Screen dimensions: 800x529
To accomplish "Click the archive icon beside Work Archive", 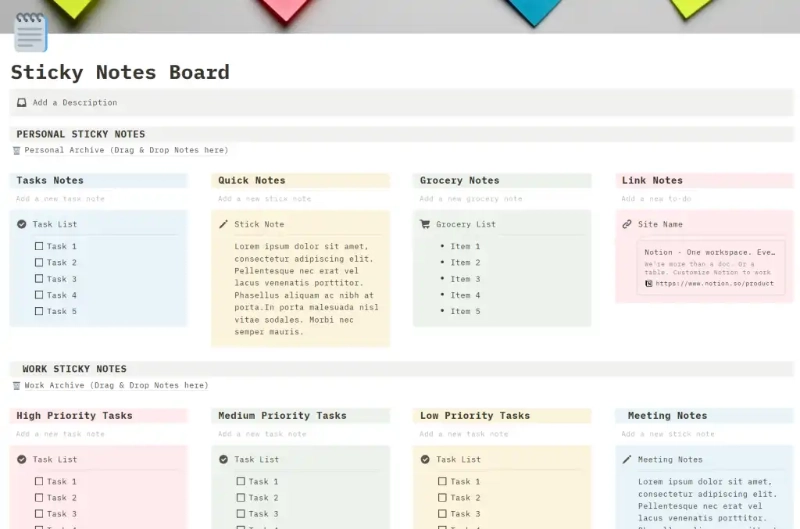I will pyautogui.click(x=16, y=386).
